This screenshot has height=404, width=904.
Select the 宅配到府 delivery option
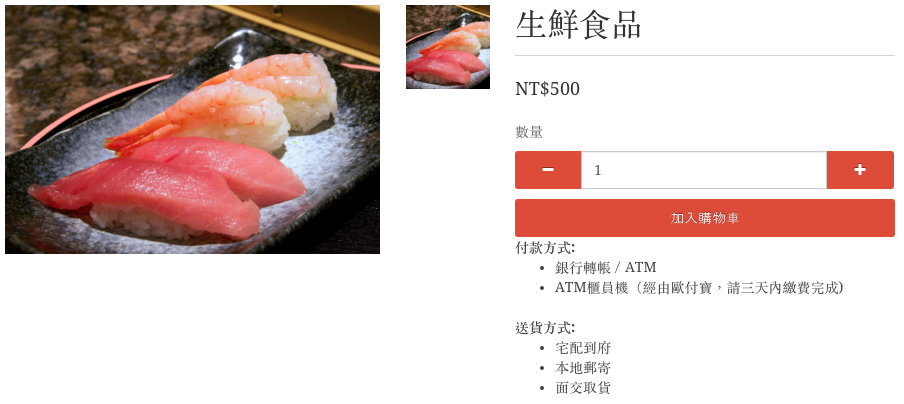[583, 348]
